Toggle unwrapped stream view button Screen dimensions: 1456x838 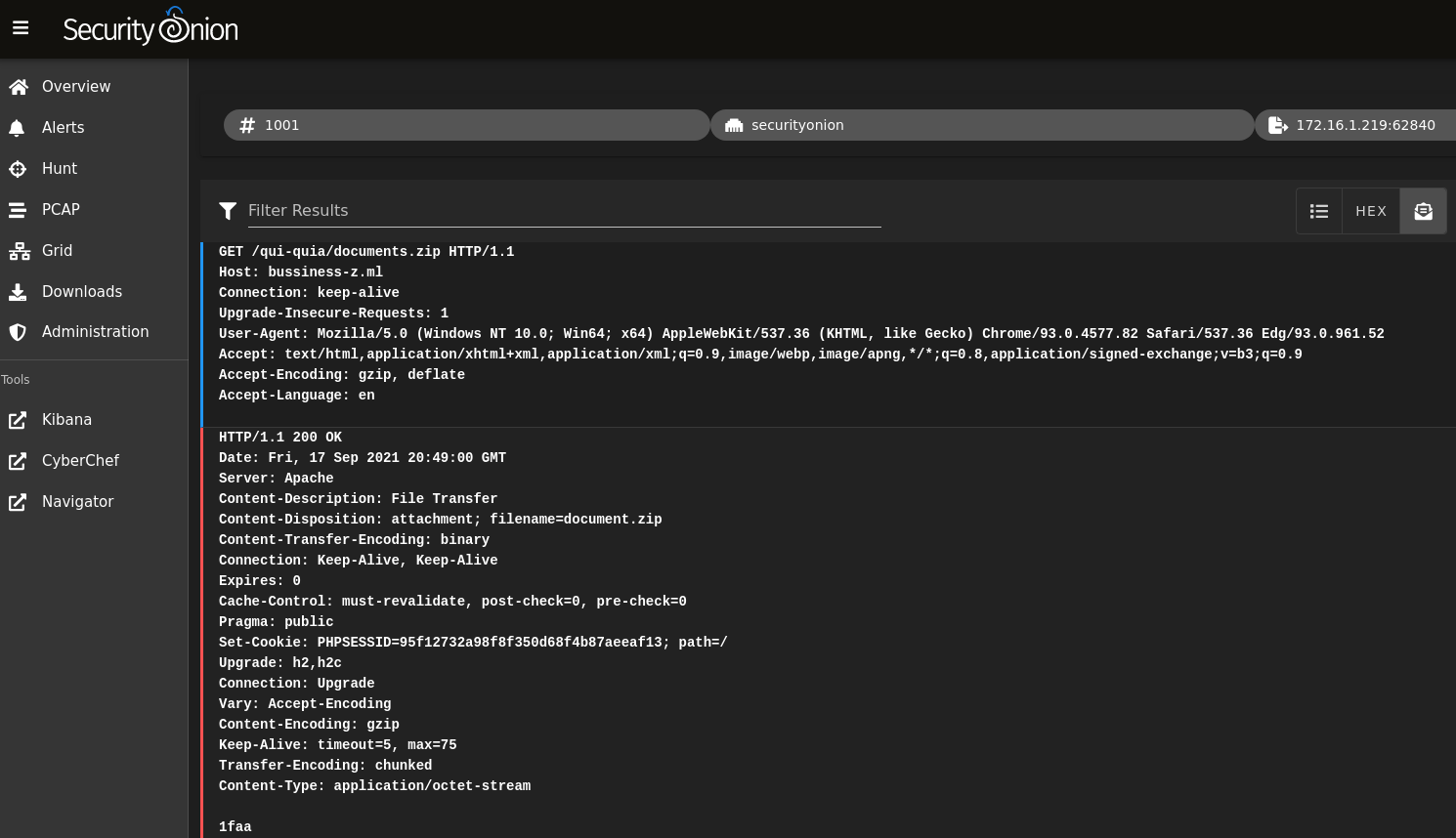click(x=1423, y=211)
